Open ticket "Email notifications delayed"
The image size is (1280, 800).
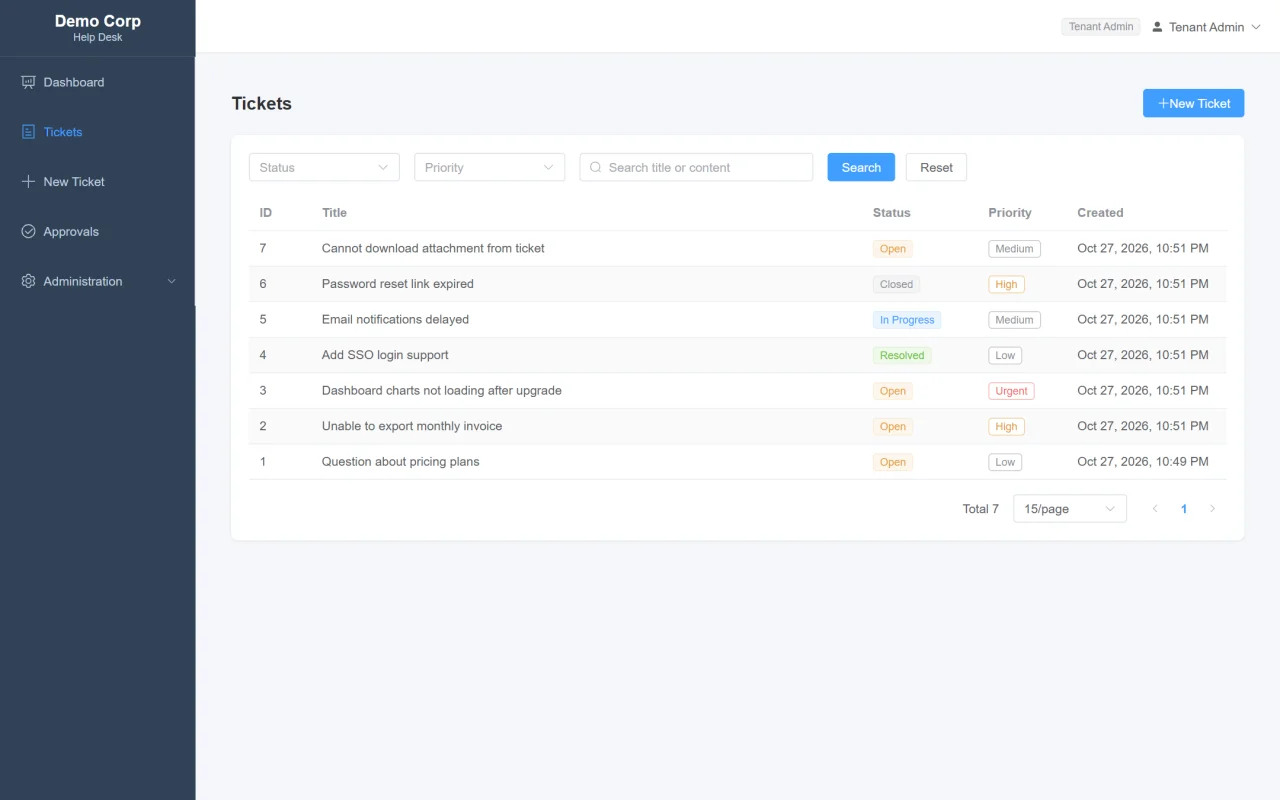(x=395, y=320)
